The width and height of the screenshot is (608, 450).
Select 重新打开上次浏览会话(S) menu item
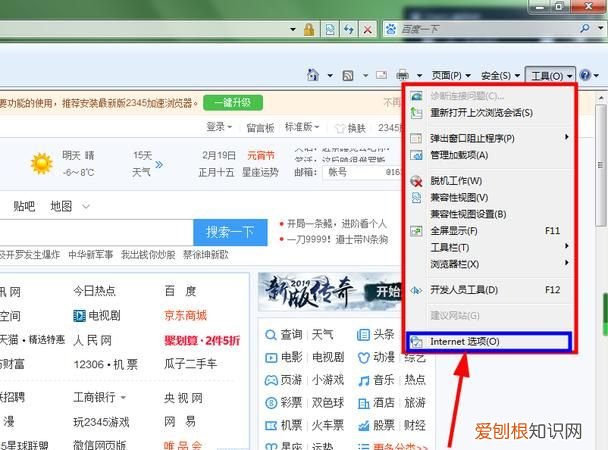pyautogui.click(x=490, y=113)
